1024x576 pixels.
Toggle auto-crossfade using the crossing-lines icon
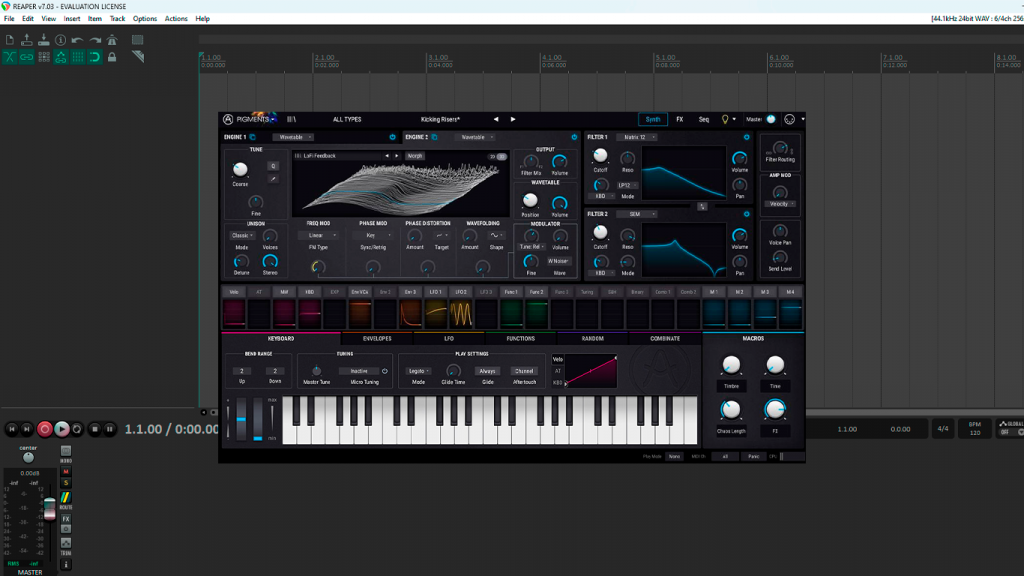pos(10,57)
